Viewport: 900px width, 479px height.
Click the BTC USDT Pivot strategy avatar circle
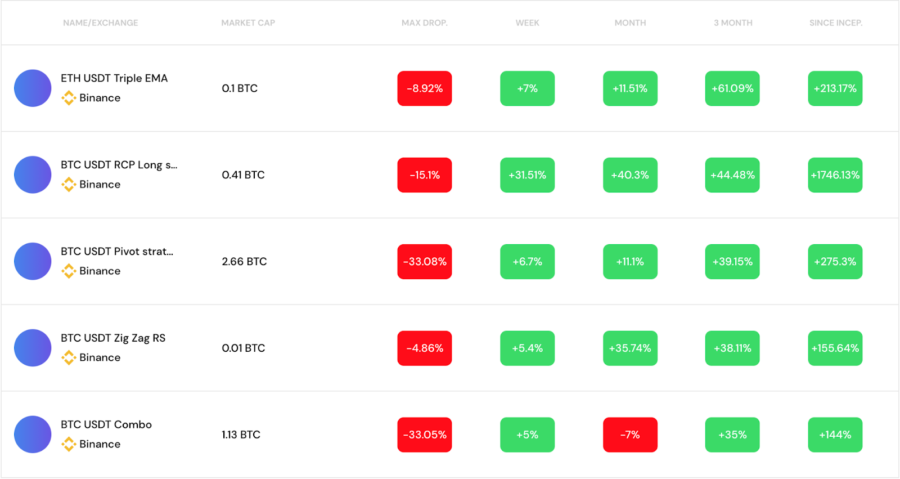pos(33,262)
